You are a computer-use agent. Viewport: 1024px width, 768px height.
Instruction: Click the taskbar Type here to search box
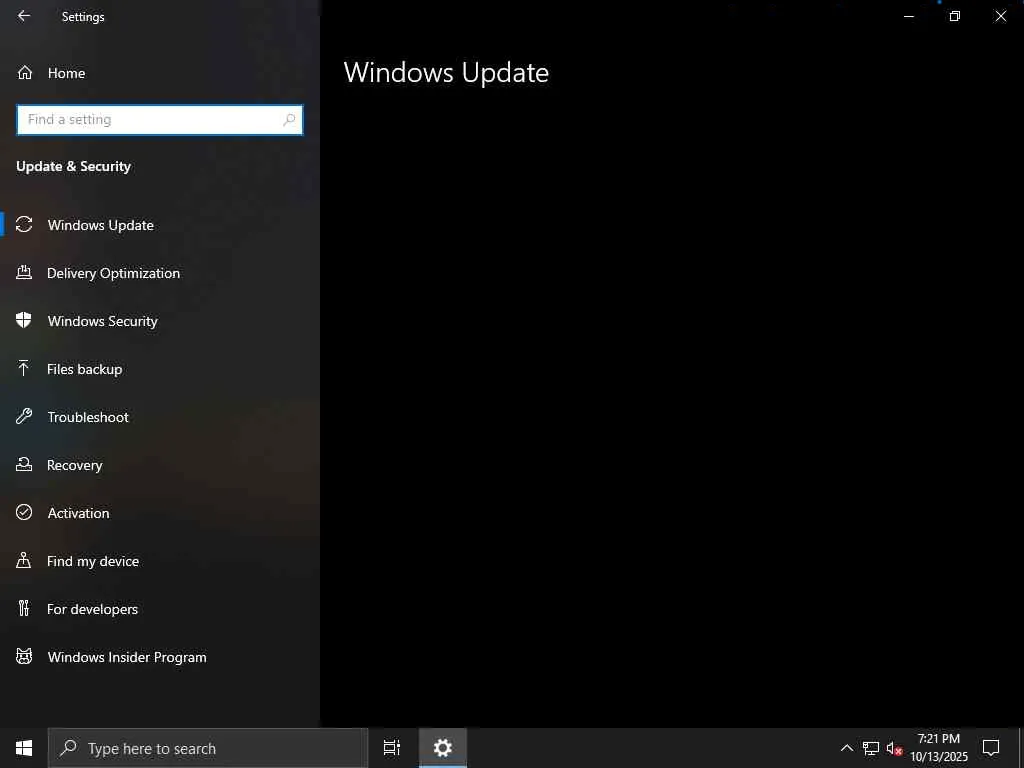[x=208, y=748]
